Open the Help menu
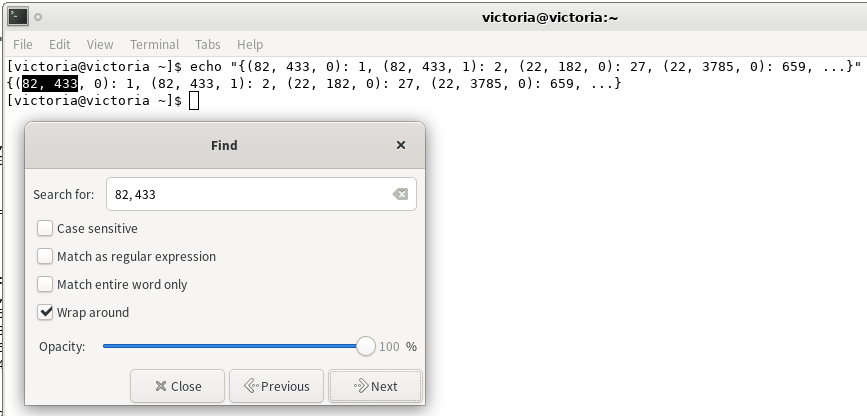This screenshot has height=416, width=867. click(250, 44)
